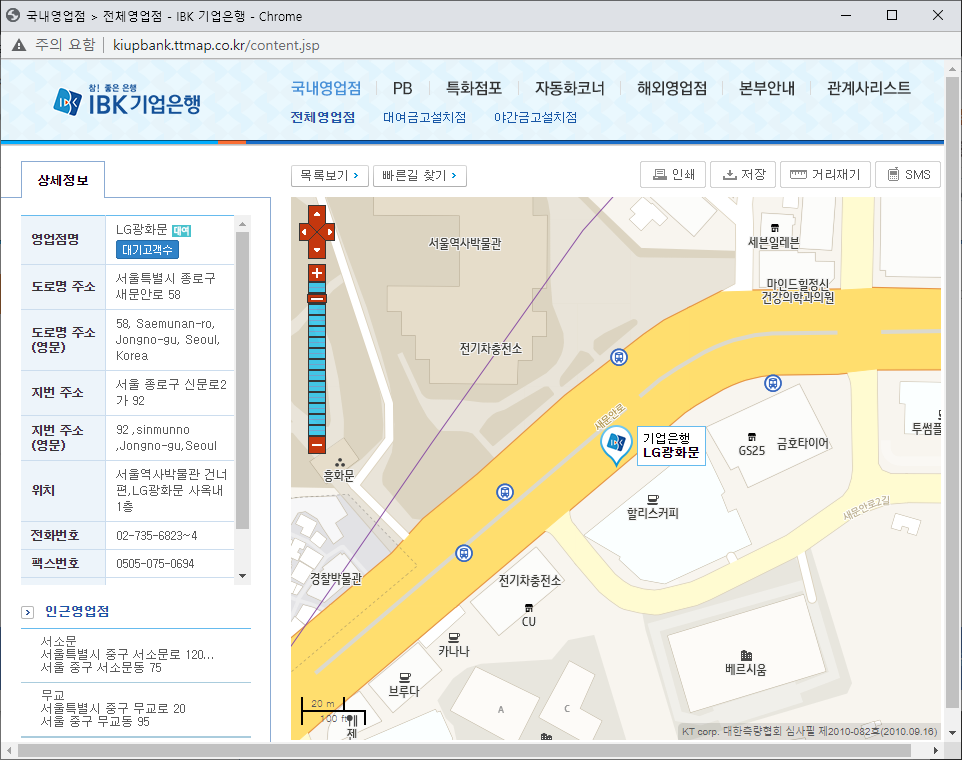Click the GS25 store icon
Image resolution: width=962 pixels, height=760 pixels.
click(x=752, y=437)
